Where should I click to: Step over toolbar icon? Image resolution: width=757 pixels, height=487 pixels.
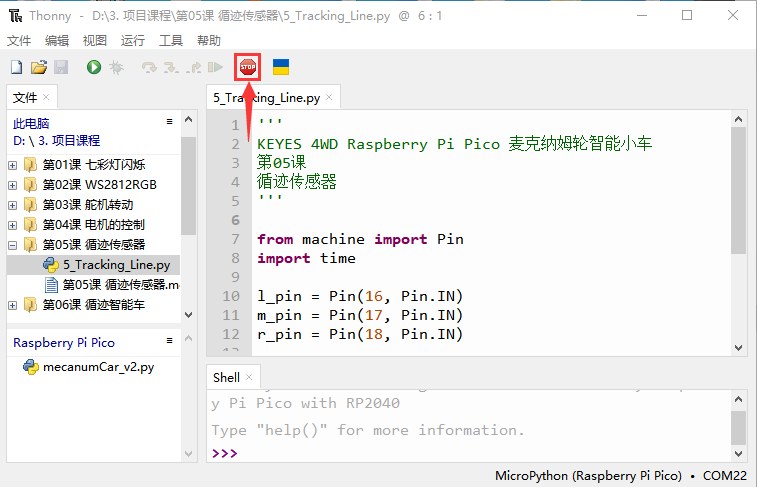coord(149,67)
